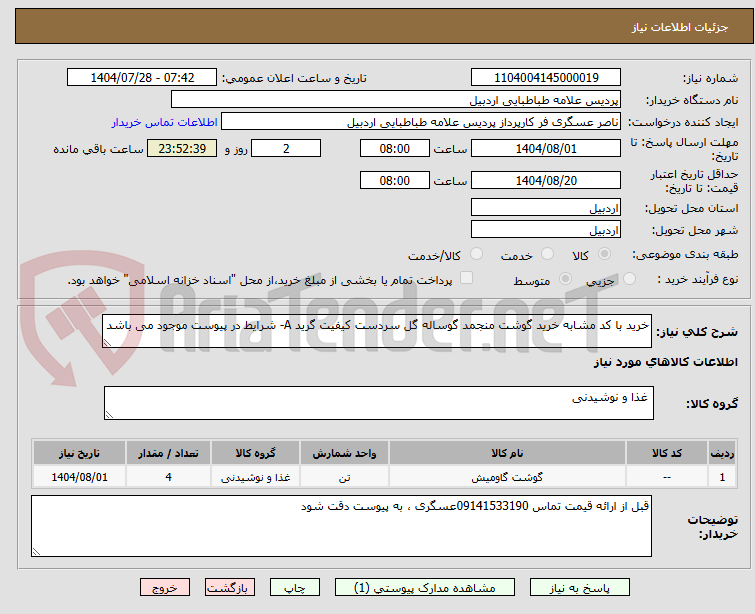
Task: Click the کد کالا column header
Action: (667, 453)
